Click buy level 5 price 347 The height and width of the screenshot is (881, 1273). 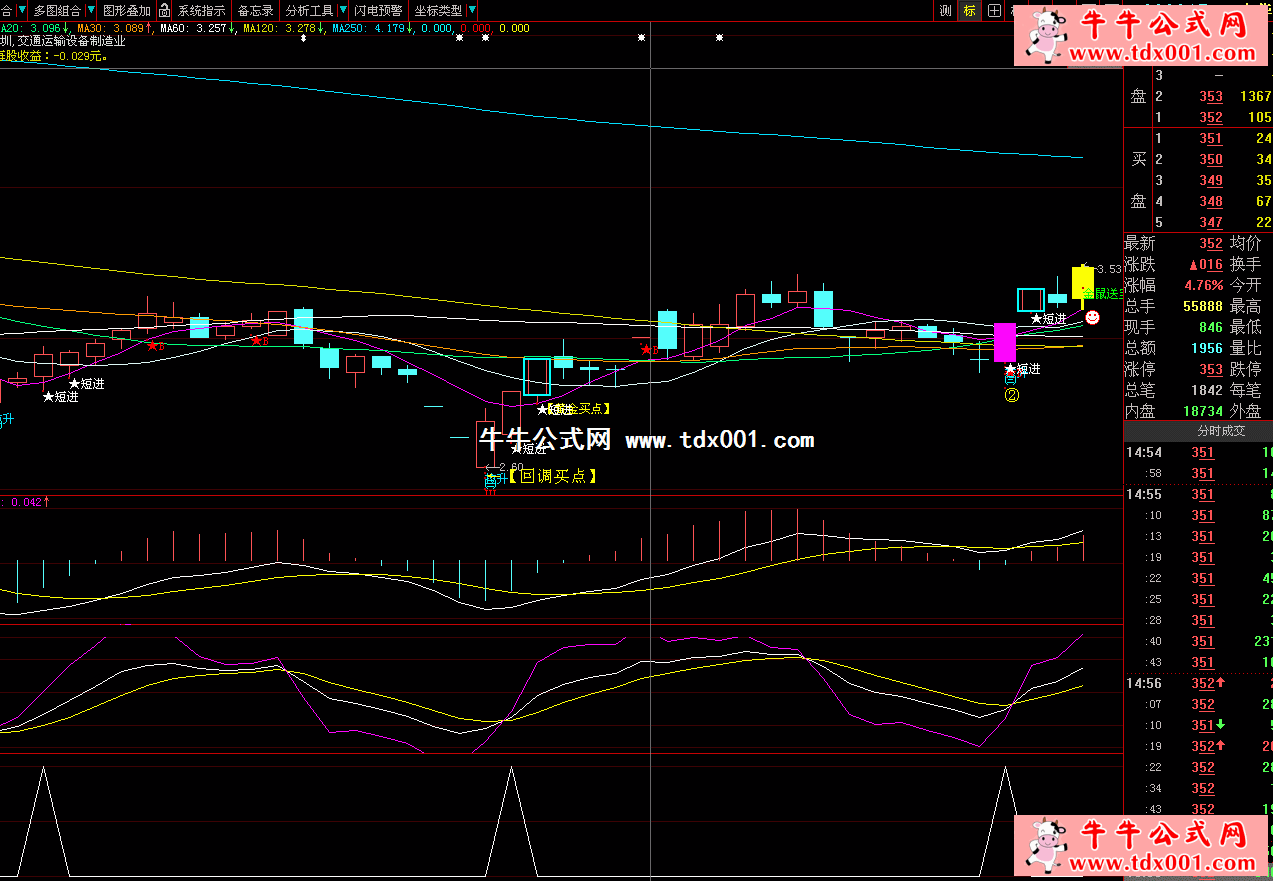click(1211, 223)
